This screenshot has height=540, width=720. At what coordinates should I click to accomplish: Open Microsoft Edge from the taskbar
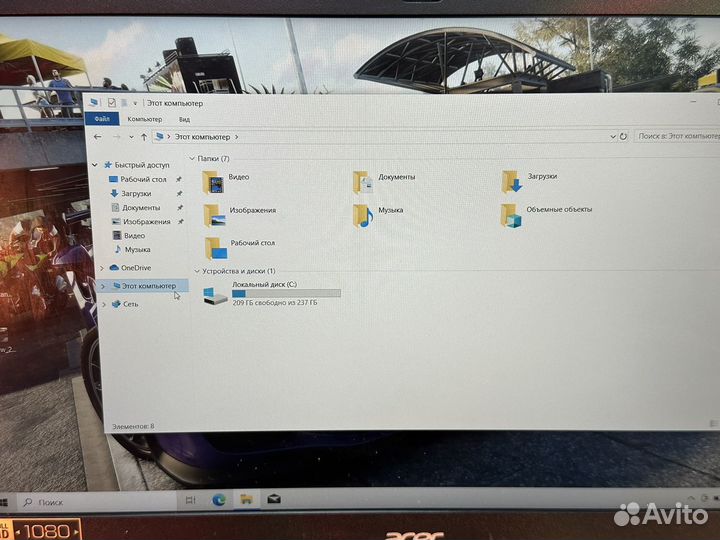[x=219, y=499]
